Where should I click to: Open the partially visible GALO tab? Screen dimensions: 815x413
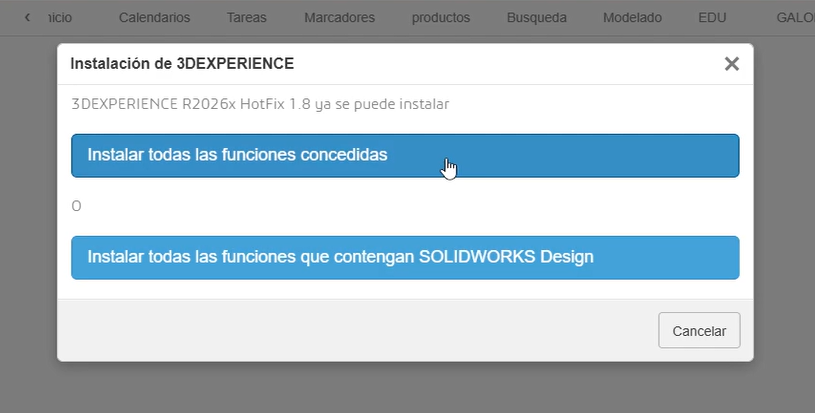pos(794,17)
